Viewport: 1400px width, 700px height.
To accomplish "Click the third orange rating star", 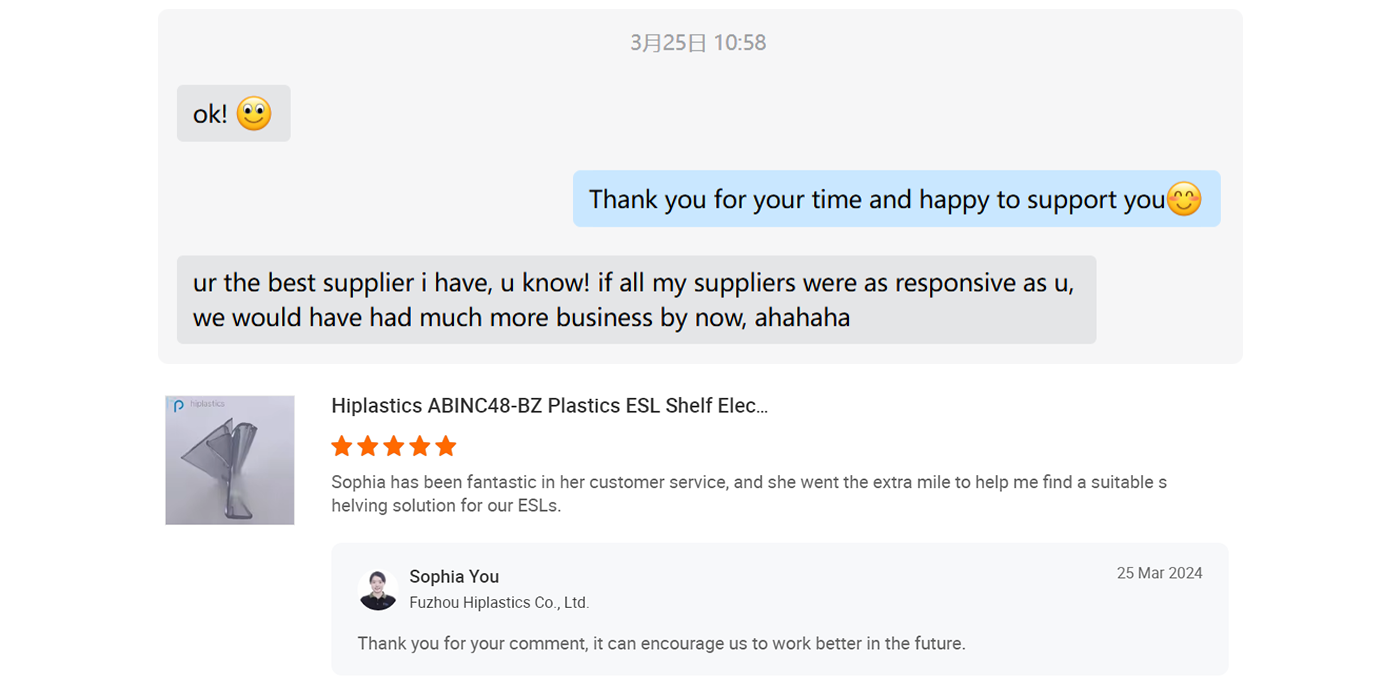I will pos(394,446).
